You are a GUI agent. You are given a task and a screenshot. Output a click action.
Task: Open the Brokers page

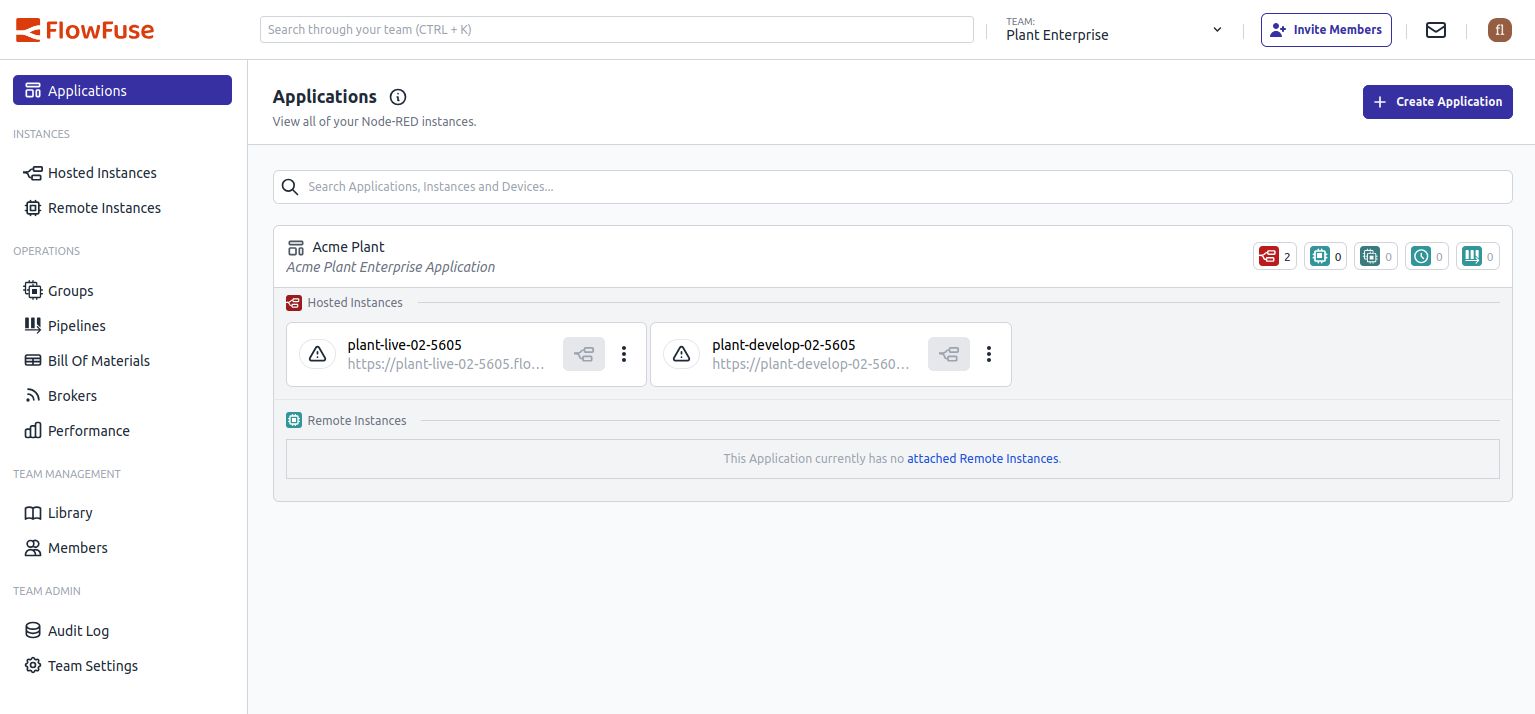(x=70, y=395)
